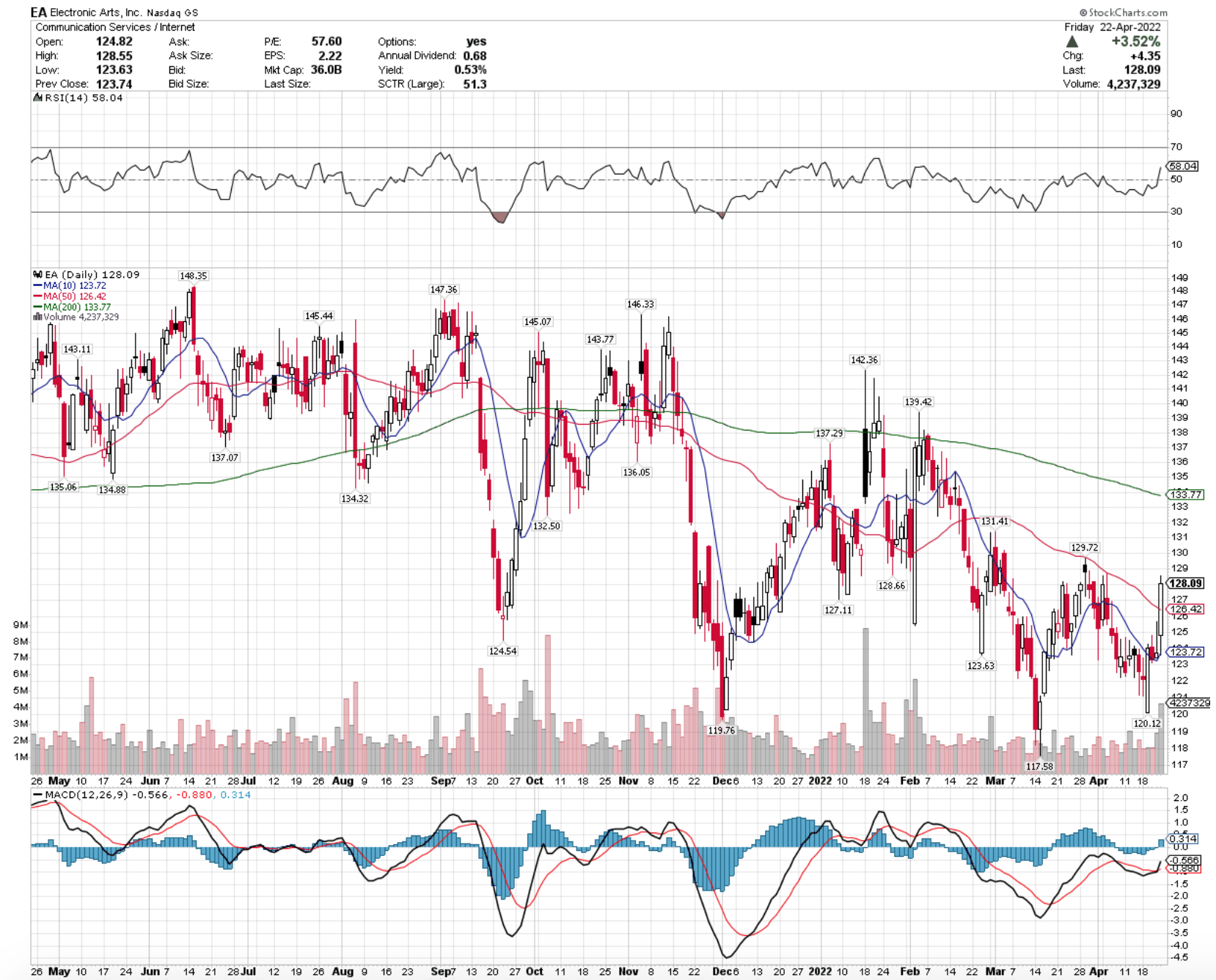Screen dimensions: 1216x980
Task: Select the 119.76 December low annotation
Action: pyautogui.click(x=721, y=730)
